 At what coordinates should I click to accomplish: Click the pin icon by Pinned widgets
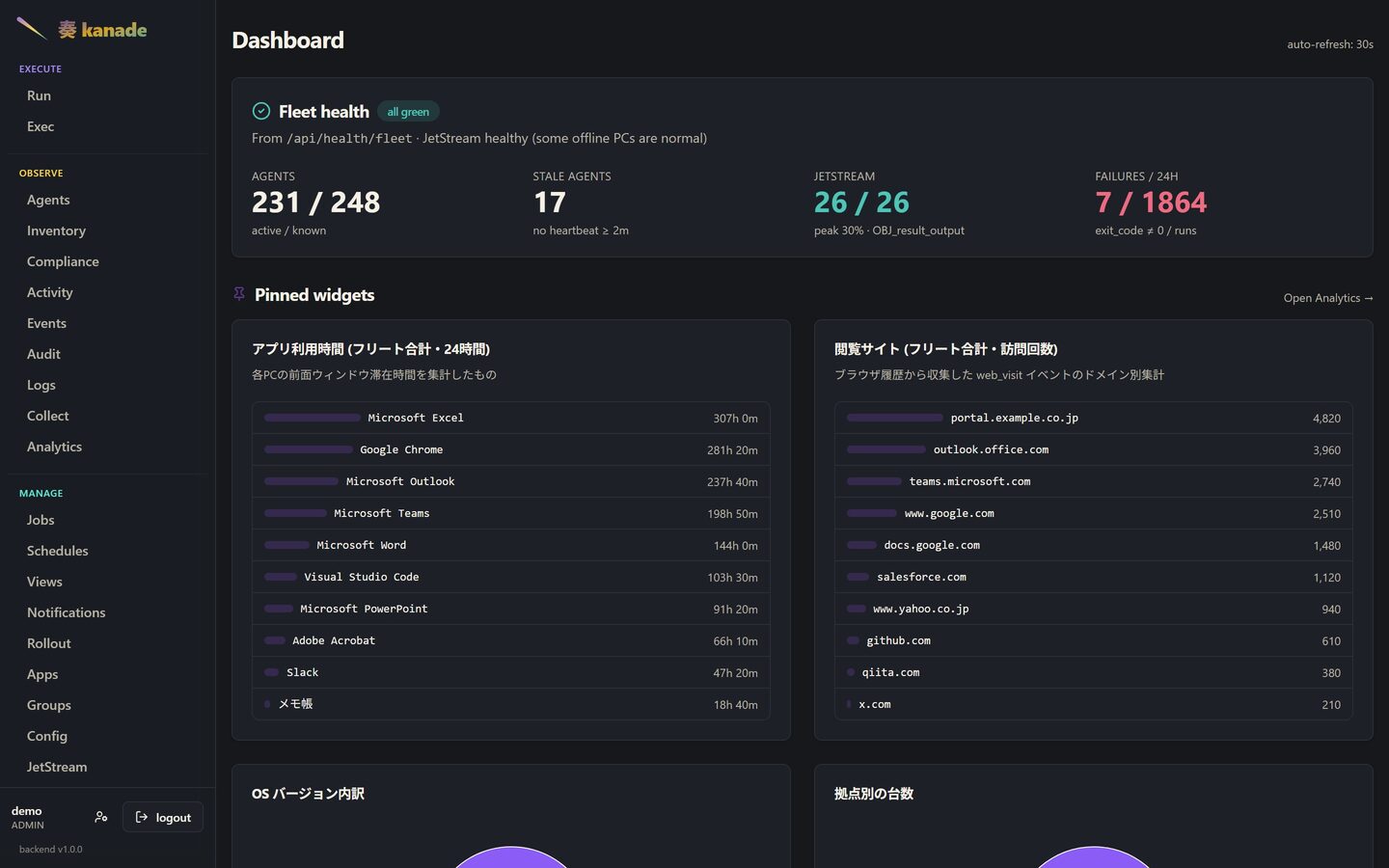click(239, 294)
